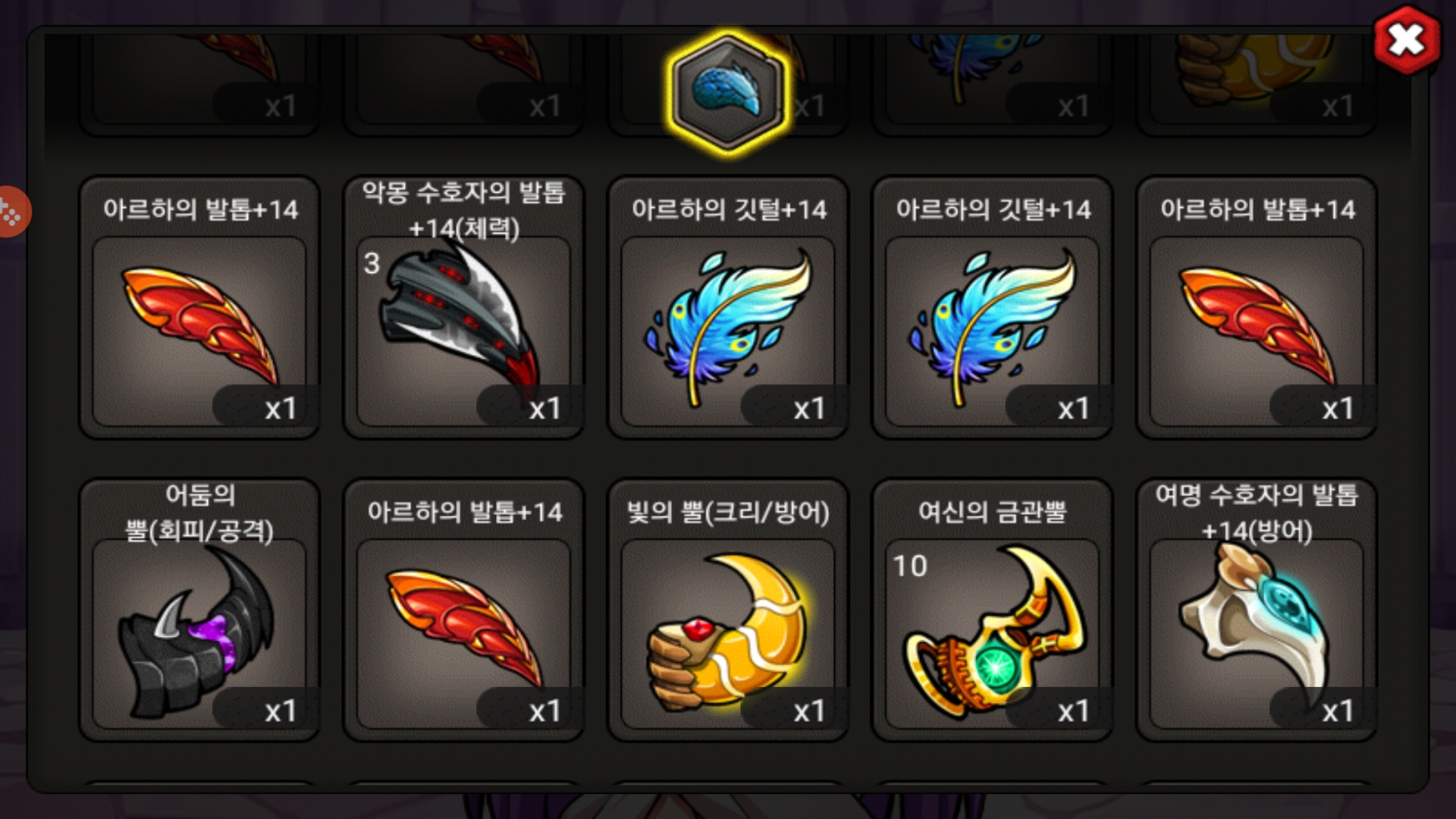Screen dimensions: 1456x819
Task: Select the first 아르하의 발톱+14 in middle row
Action: [199, 308]
